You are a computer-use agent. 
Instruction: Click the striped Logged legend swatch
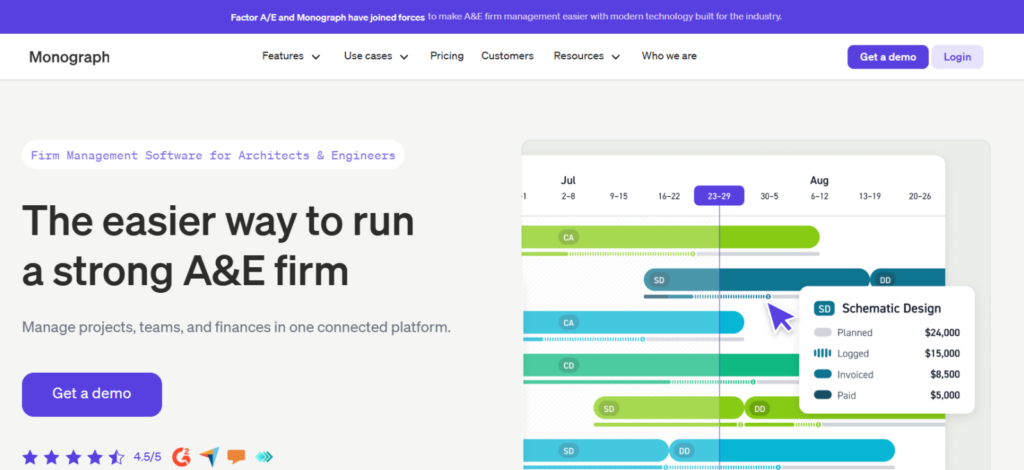point(823,353)
